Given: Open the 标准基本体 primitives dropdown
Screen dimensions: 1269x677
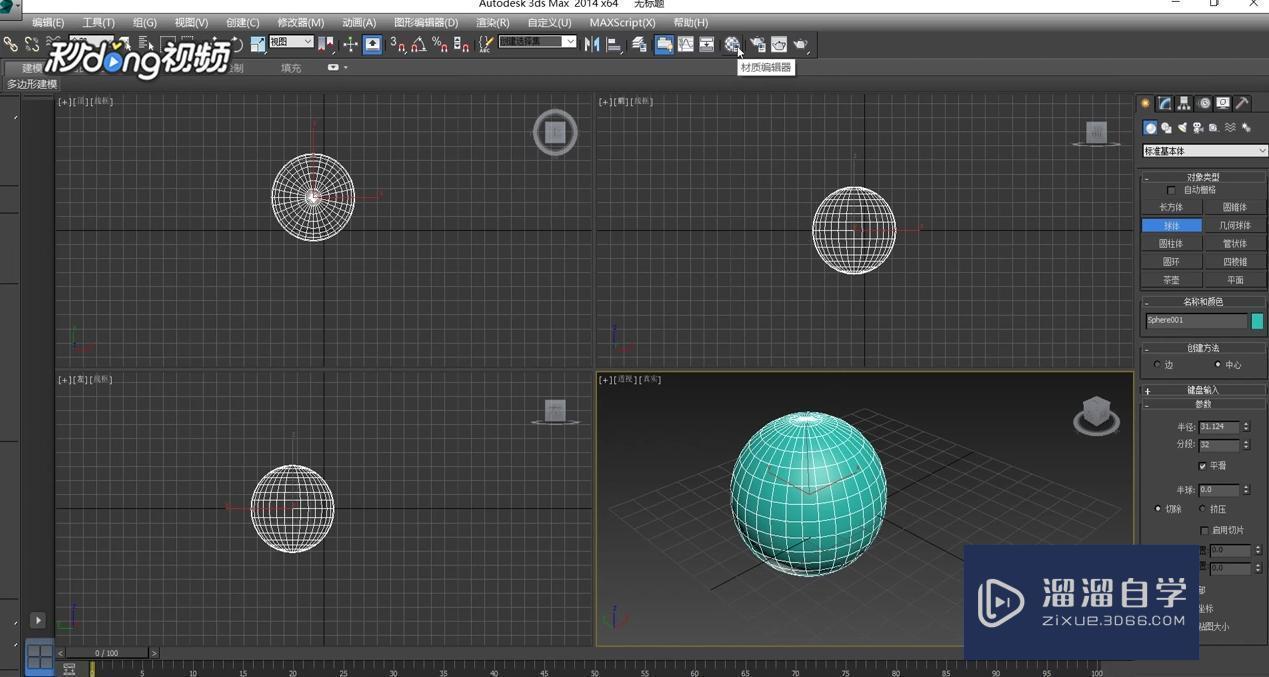Looking at the screenshot, I should (x=1205, y=150).
